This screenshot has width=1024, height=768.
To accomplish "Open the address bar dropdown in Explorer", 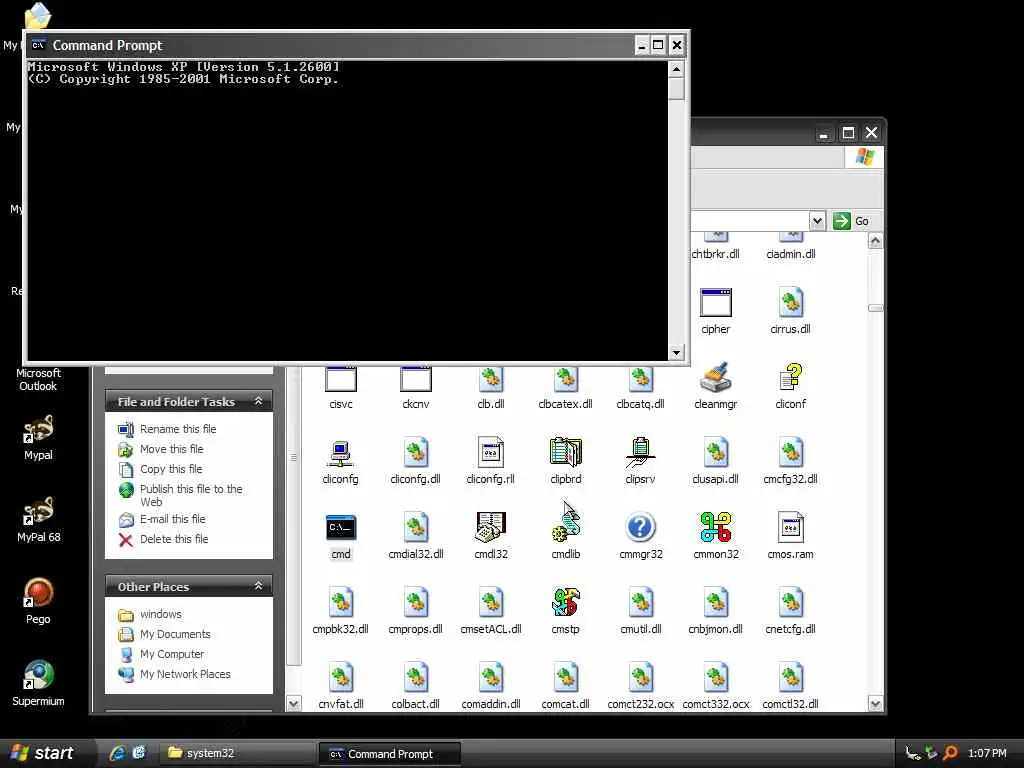I will [x=817, y=221].
